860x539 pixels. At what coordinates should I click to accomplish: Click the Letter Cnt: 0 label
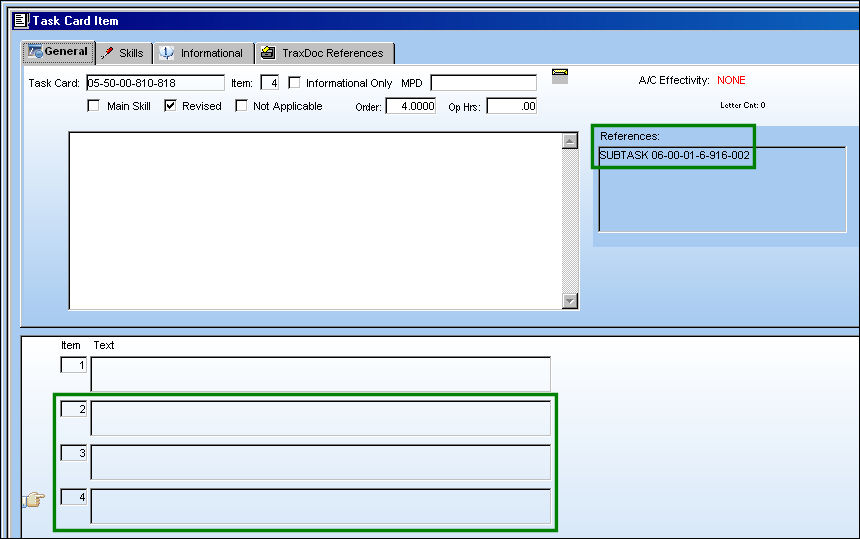click(743, 105)
